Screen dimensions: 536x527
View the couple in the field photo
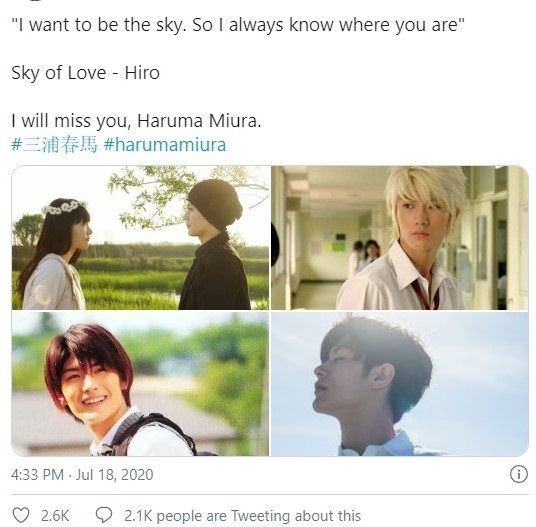point(140,238)
